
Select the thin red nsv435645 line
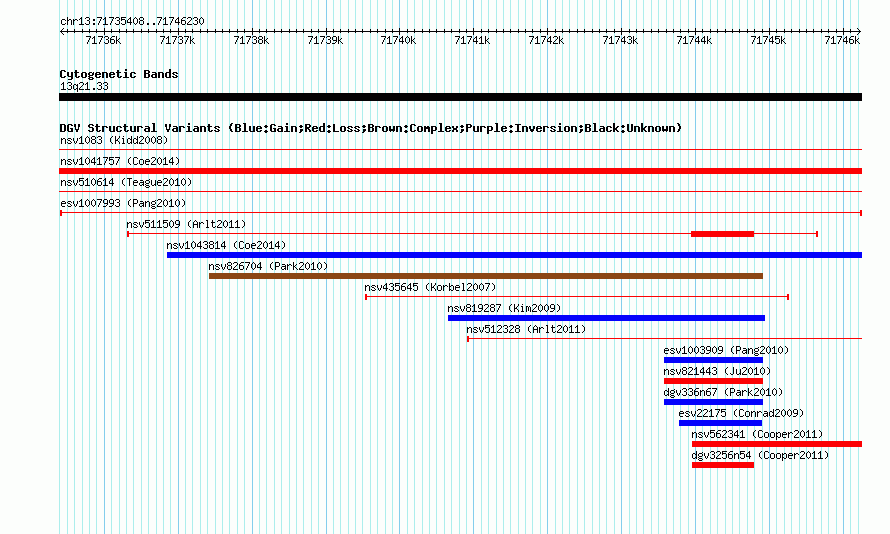[577, 297]
